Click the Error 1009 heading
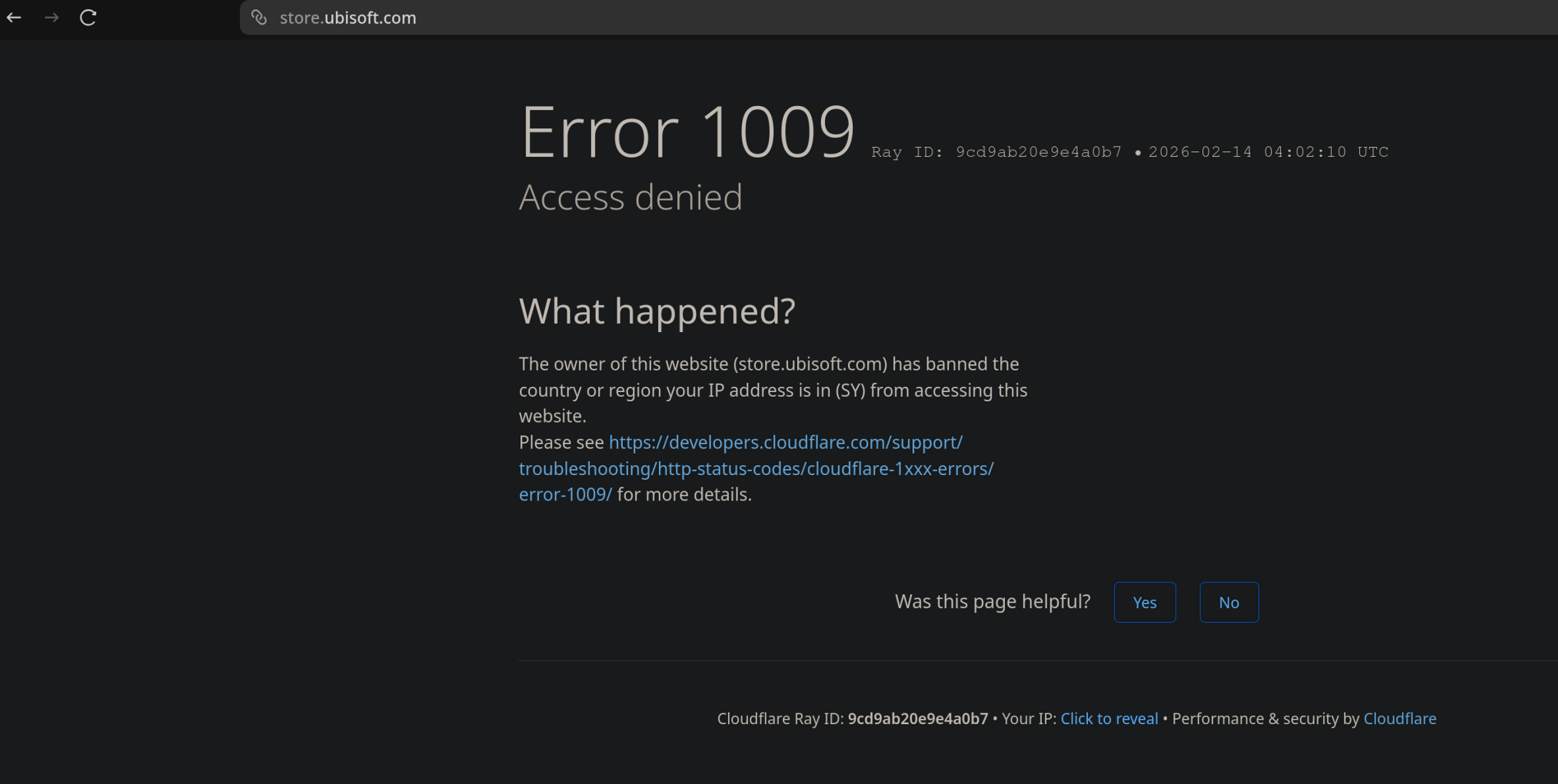The height and width of the screenshot is (784, 1558). [x=687, y=132]
